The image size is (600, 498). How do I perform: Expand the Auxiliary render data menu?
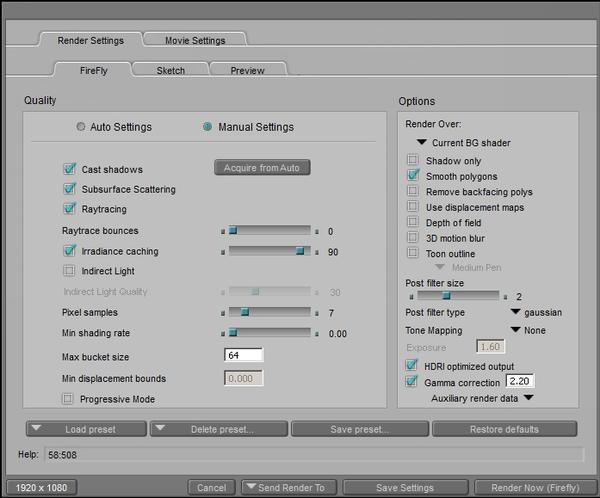click(x=483, y=398)
